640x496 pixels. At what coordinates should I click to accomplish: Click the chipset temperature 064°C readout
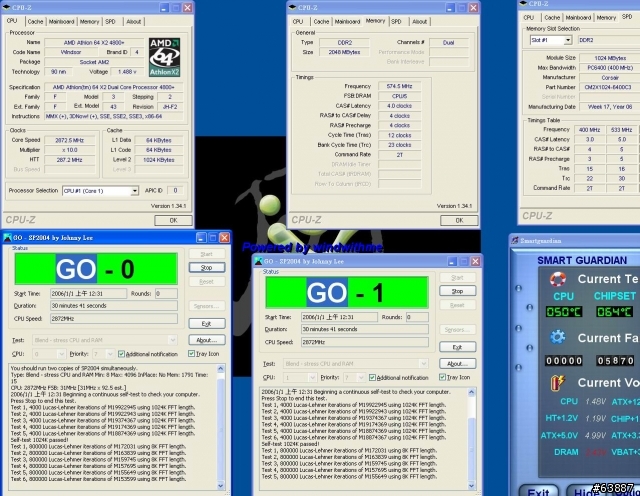[615, 312]
